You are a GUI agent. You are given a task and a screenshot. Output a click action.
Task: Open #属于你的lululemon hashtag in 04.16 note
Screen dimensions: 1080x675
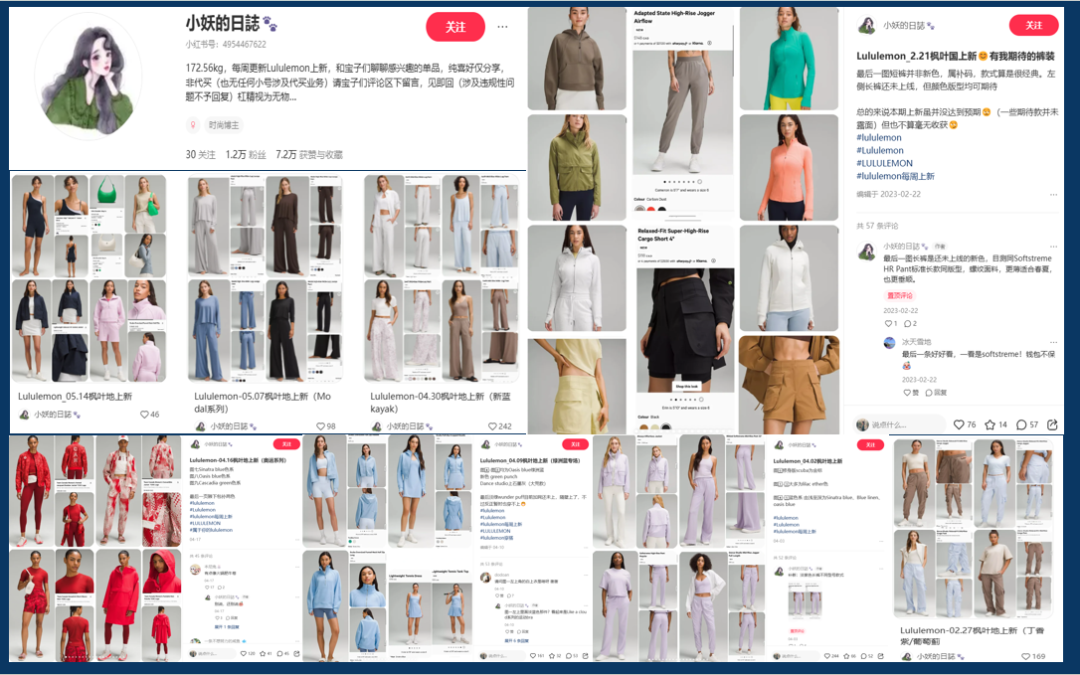coord(211,530)
